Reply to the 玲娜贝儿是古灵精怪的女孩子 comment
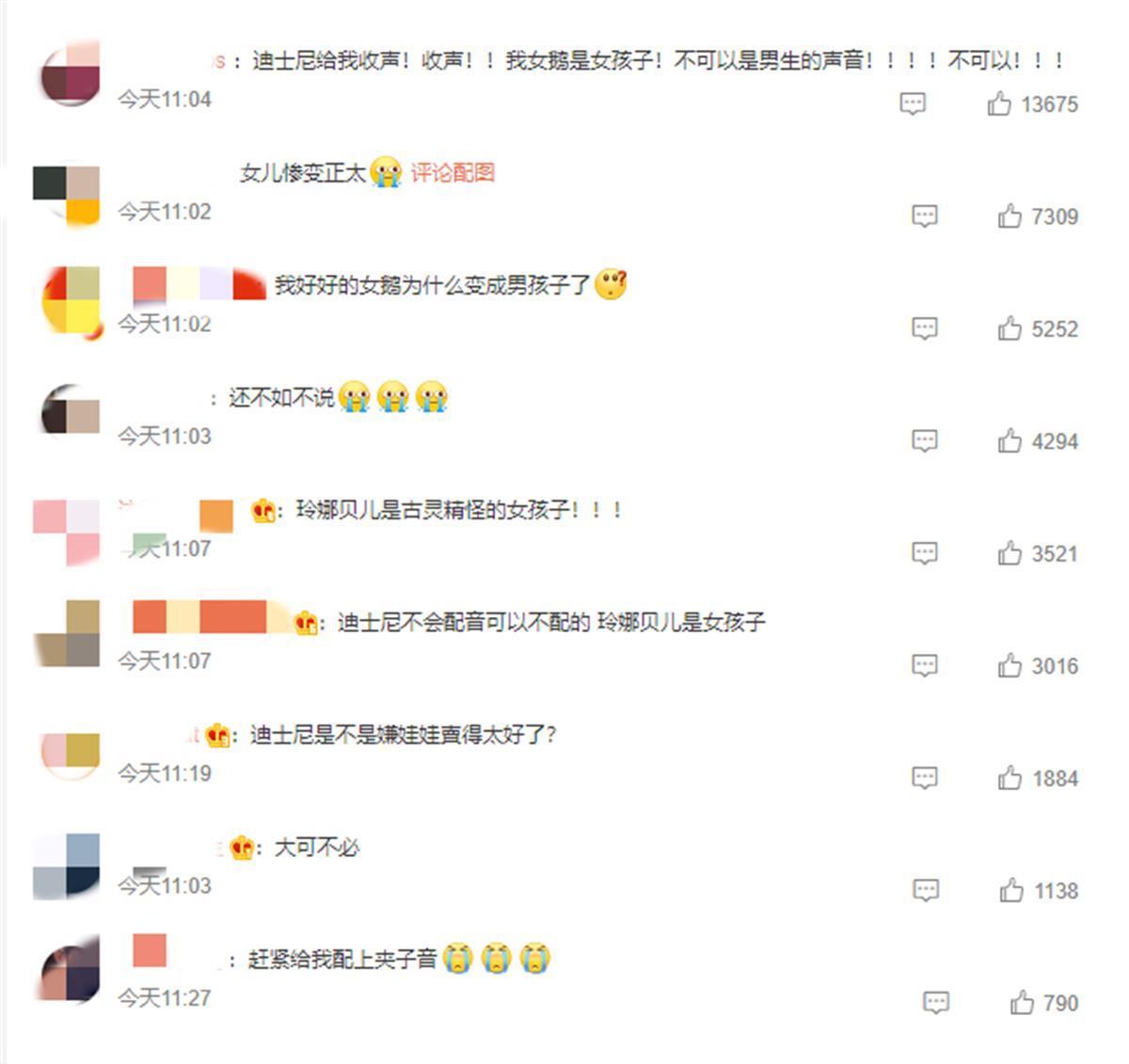1129x1064 pixels. pos(925,553)
